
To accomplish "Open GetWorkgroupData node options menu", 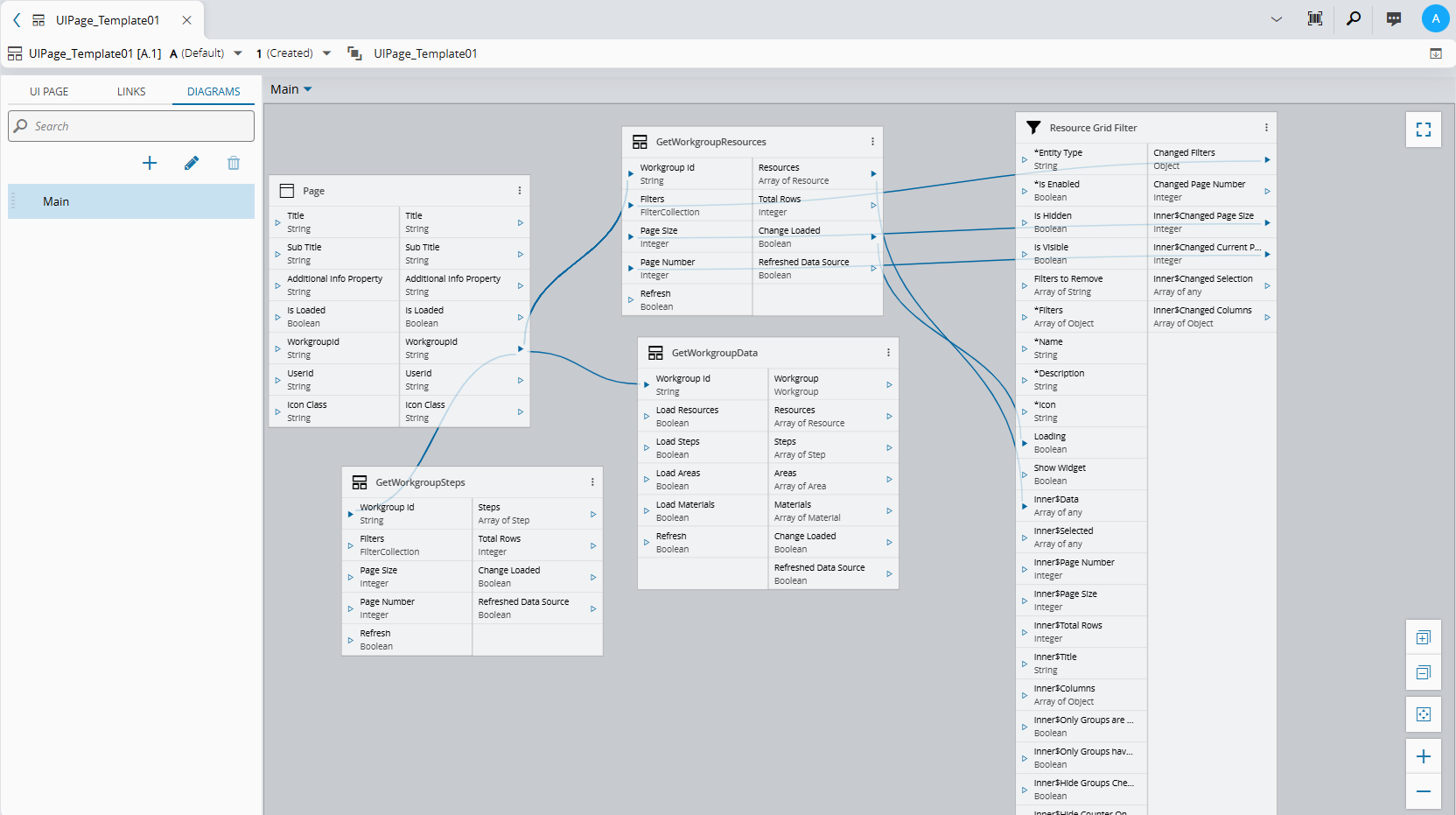I will pyautogui.click(x=888, y=353).
